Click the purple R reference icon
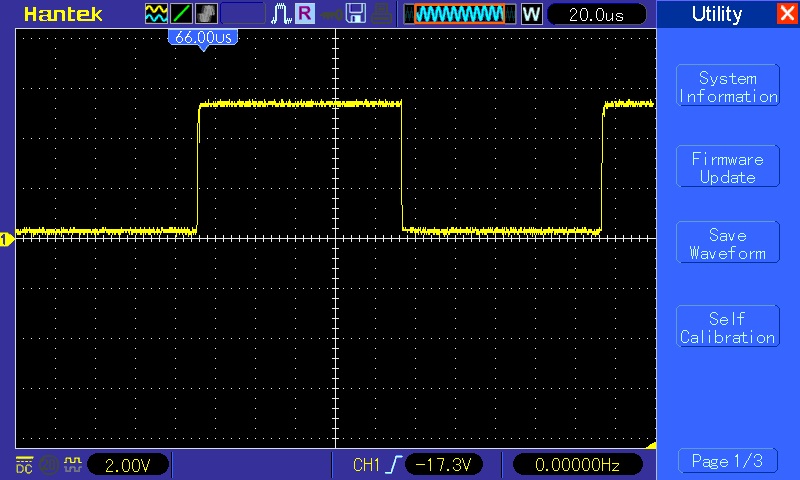The height and width of the screenshot is (480, 800). 303,14
